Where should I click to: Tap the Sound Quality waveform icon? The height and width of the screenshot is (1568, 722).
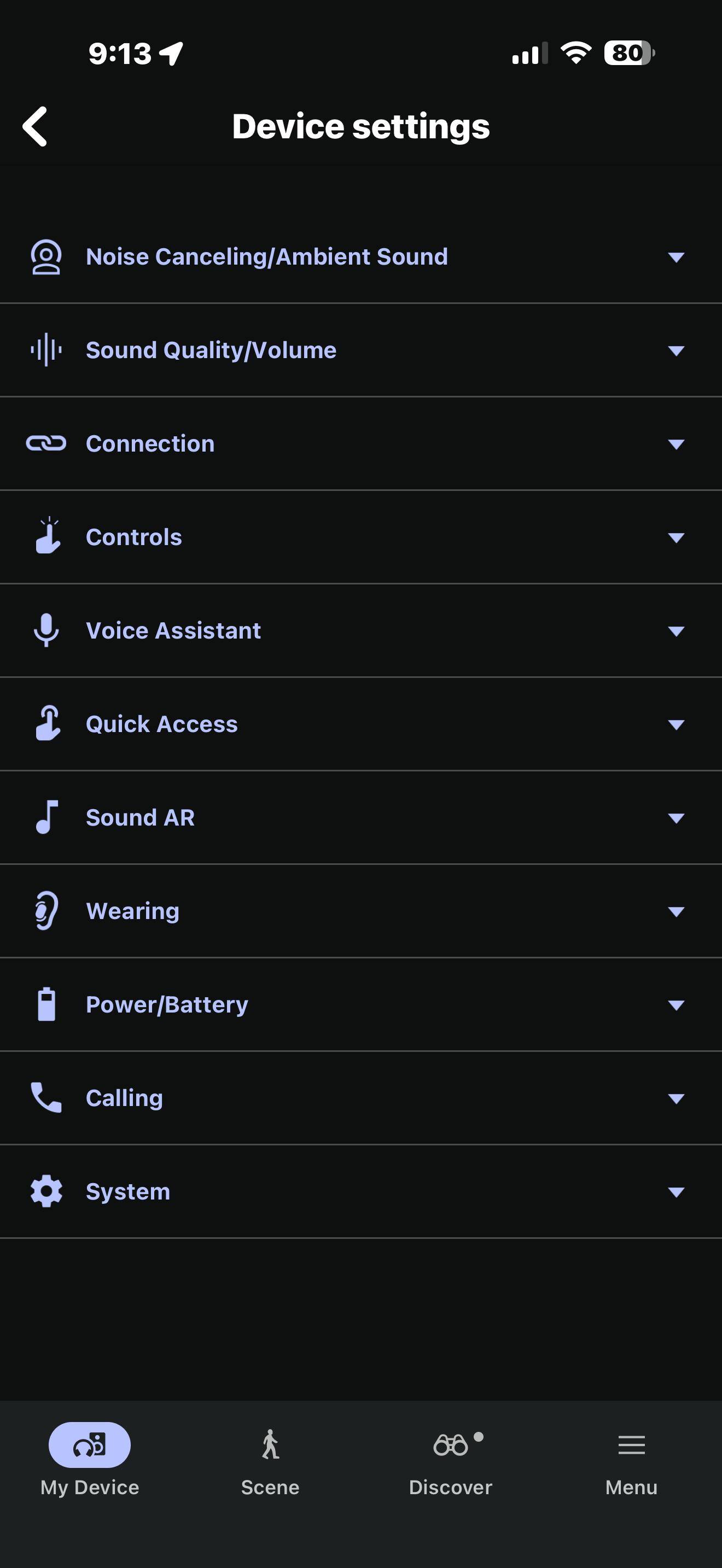pos(46,350)
